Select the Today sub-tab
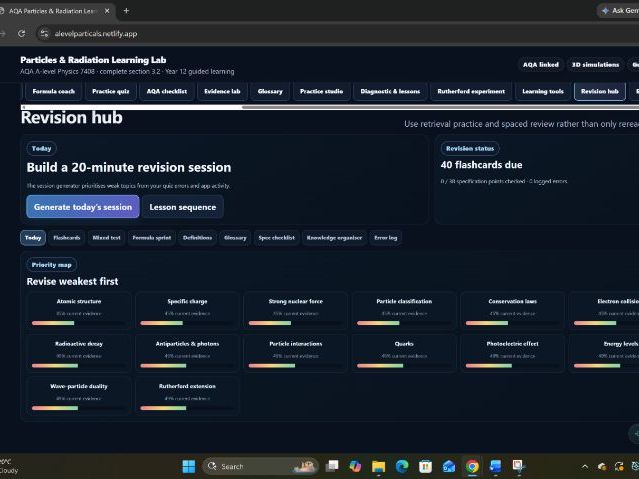Viewport: 639px width, 479px height. [33, 238]
